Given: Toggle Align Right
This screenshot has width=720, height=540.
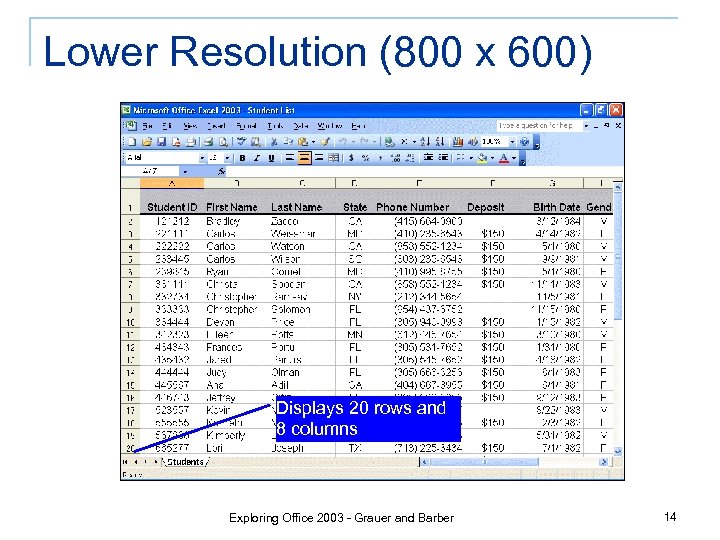Looking at the screenshot, I should pos(319,158).
